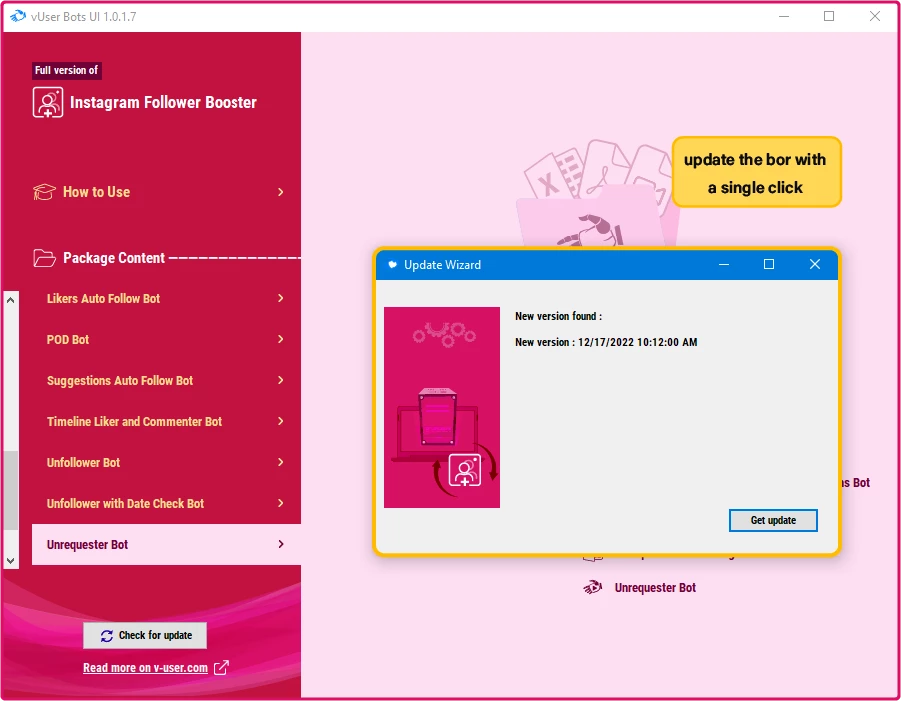Click the New version date text
The height and width of the screenshot is (701, 901).
coord(606,342)
